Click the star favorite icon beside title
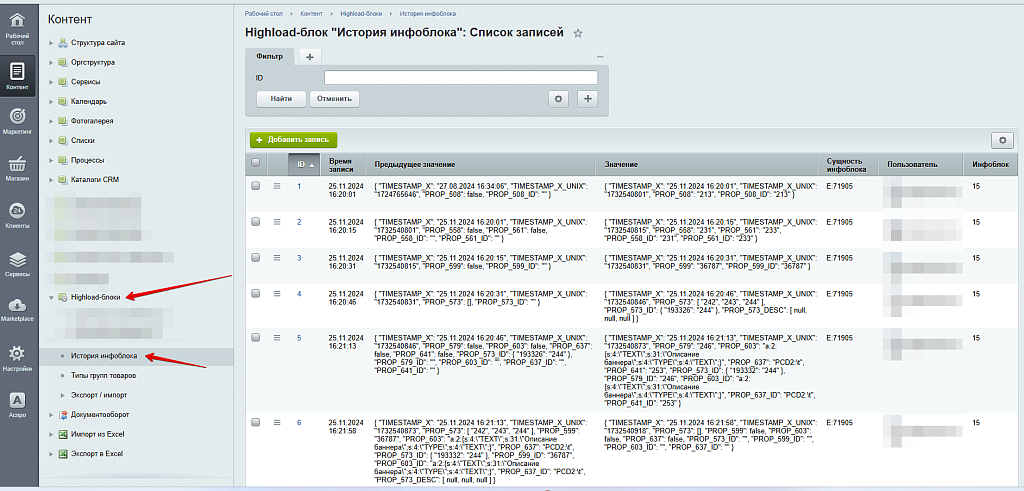1024x491 pixels. tap(578, 34)
